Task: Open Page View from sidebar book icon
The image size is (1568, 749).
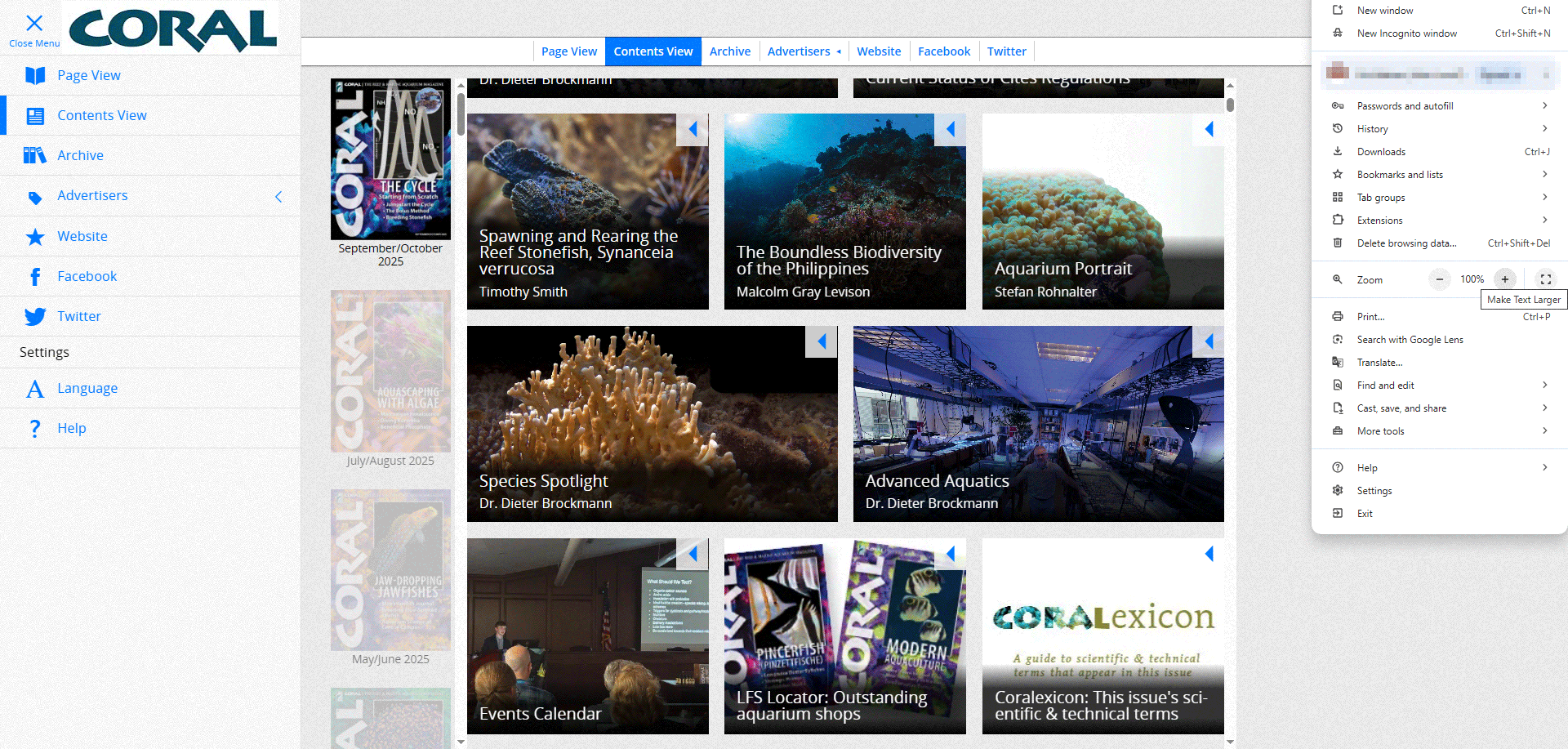Action: click(x=35, y=76)
